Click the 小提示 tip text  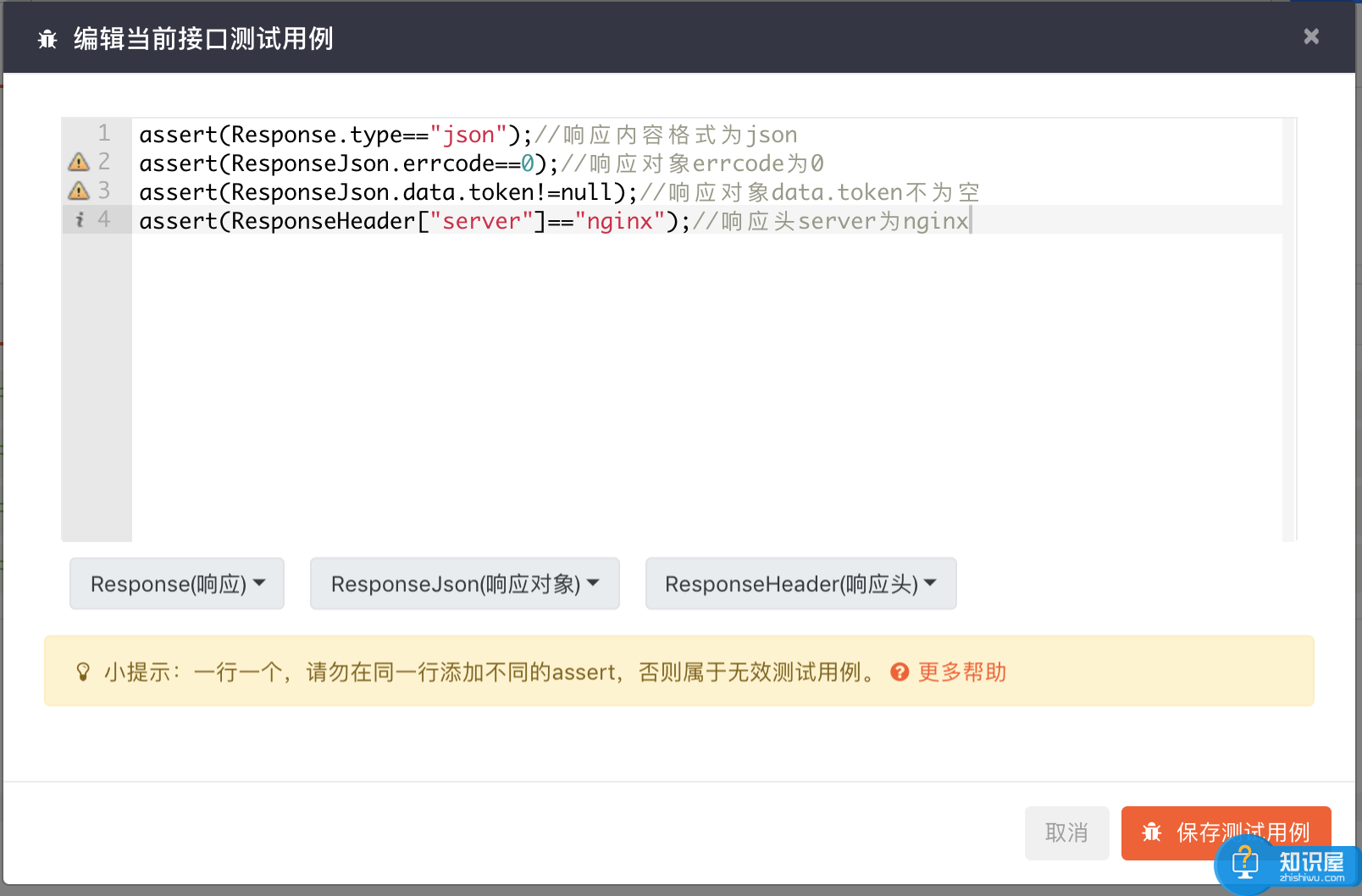[493, 672]
